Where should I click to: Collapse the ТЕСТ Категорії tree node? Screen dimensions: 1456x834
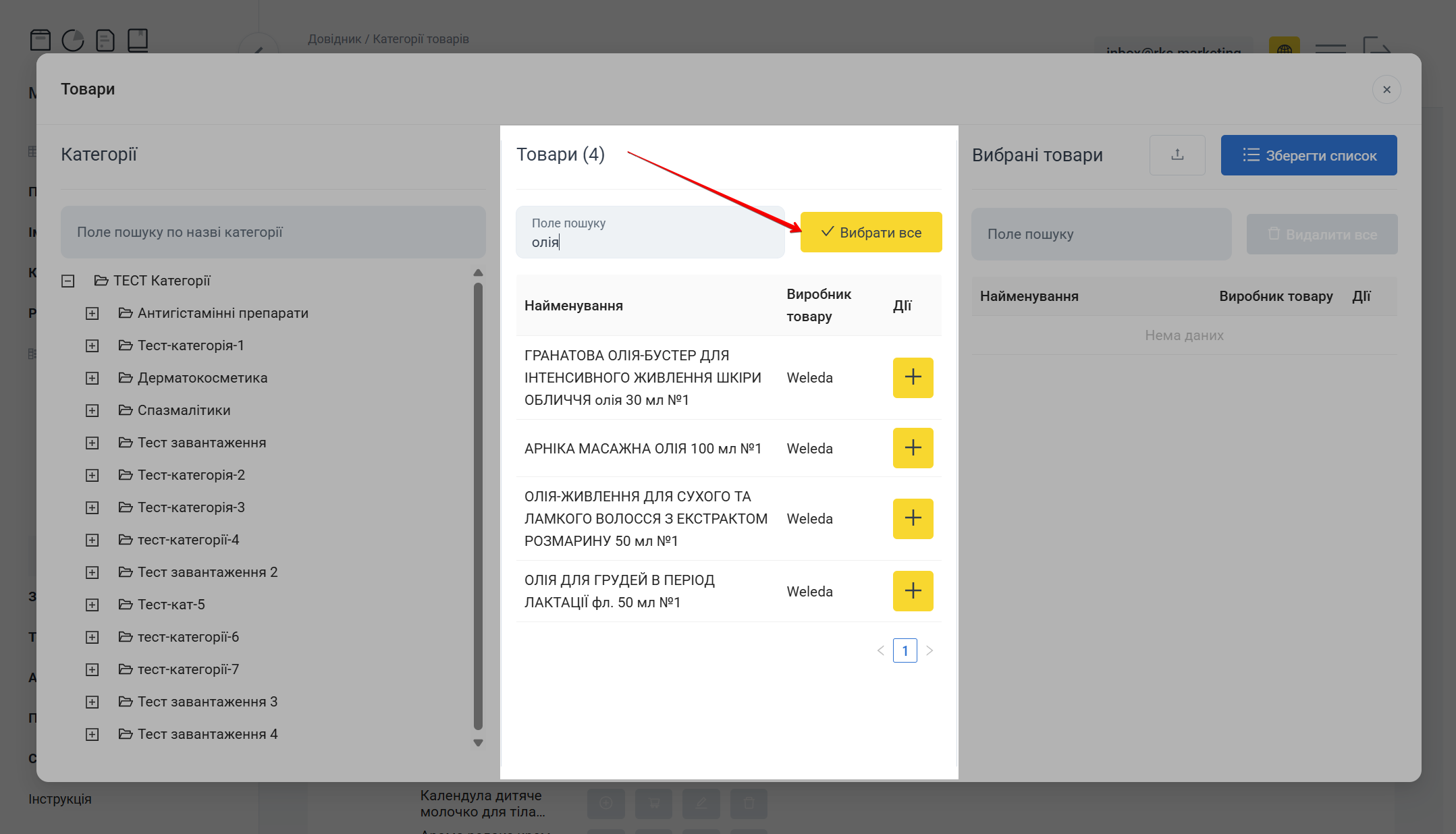(x=68, y=281)
